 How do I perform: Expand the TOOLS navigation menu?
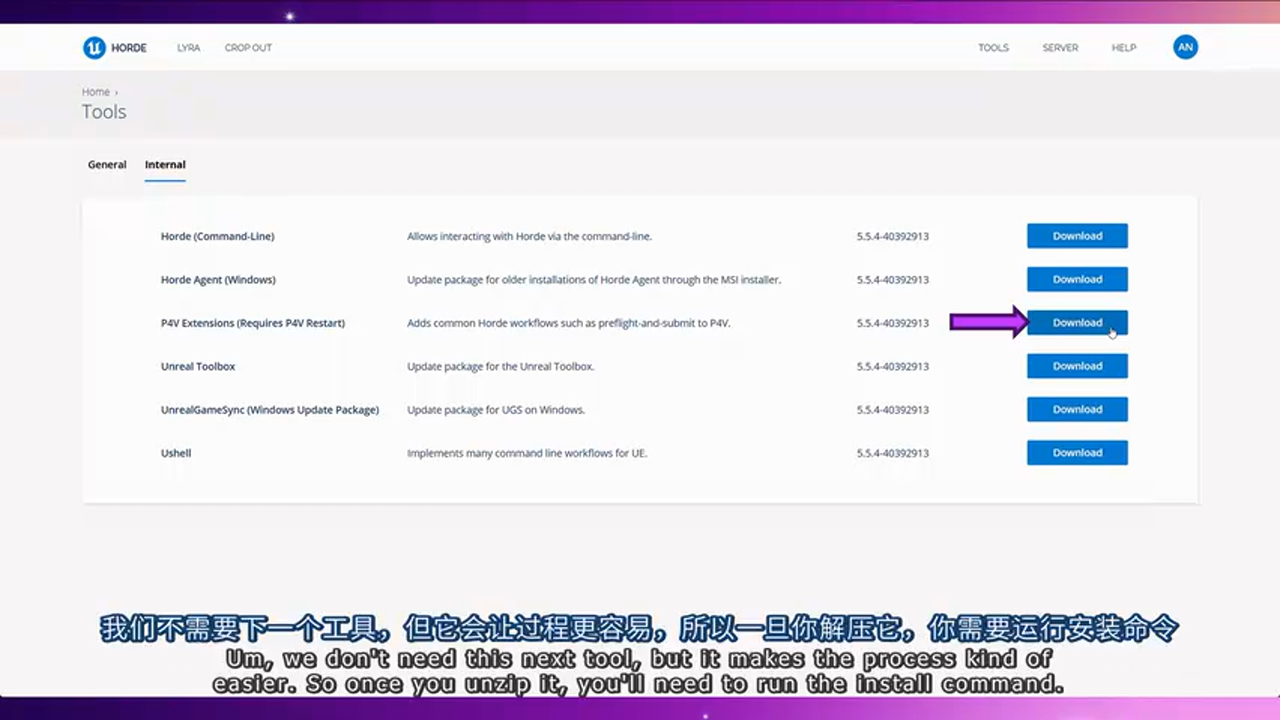pyautogui.click(x=993, y=48)
